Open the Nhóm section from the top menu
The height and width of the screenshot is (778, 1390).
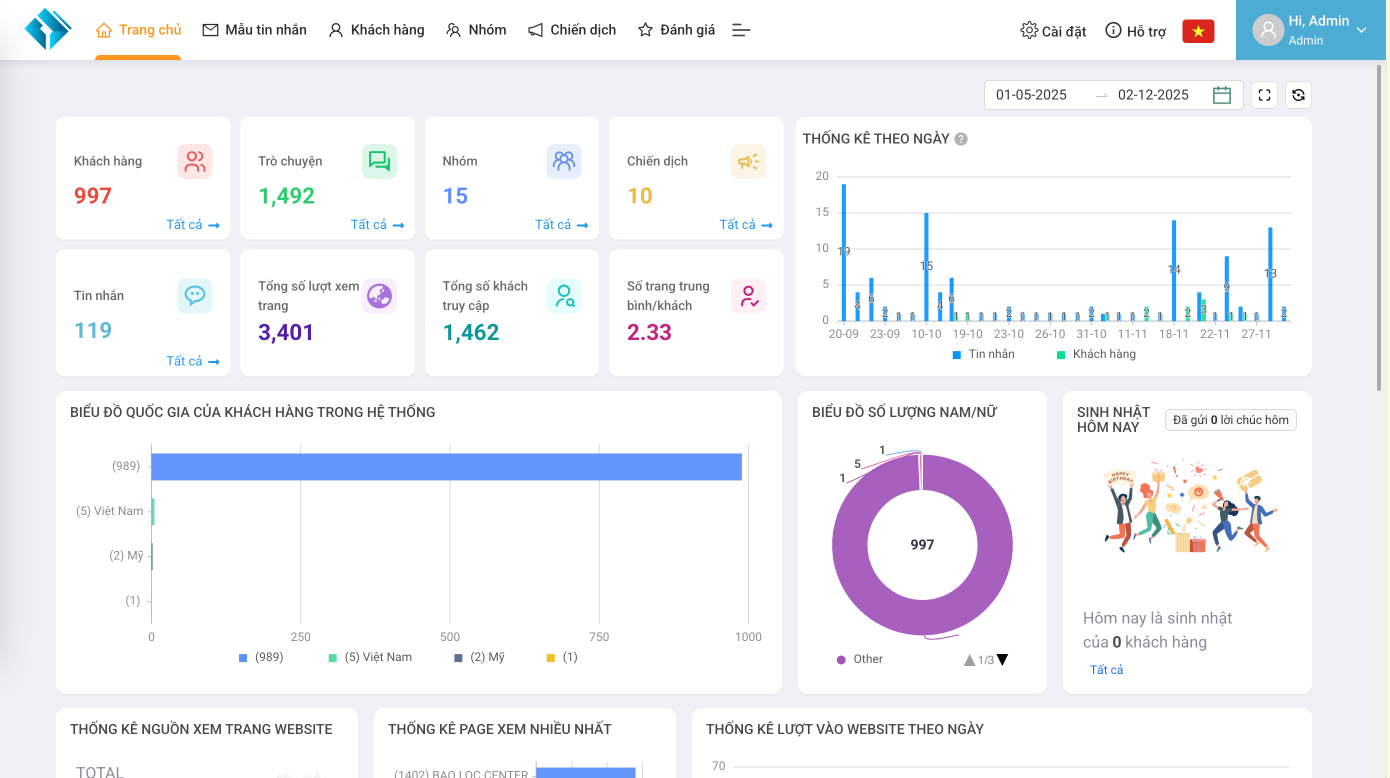476,29
